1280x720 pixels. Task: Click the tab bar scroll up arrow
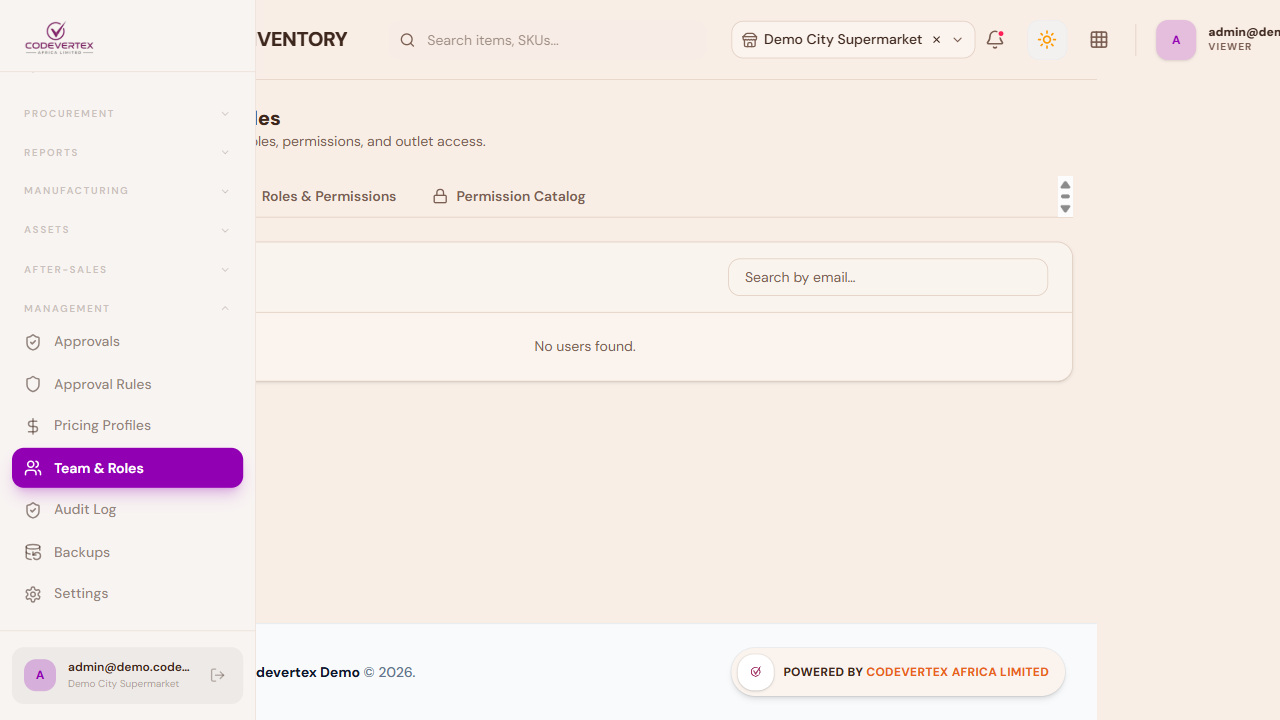[x=1065, y=185]
